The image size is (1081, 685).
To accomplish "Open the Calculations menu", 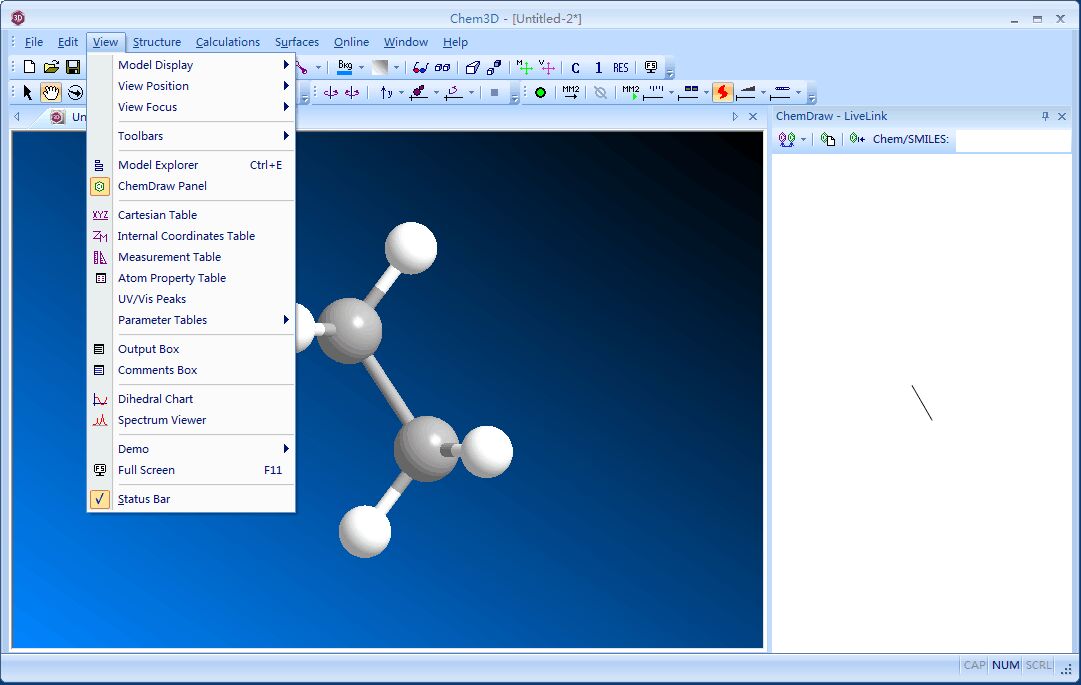I will pyautogui.click(x=228, y=42).
